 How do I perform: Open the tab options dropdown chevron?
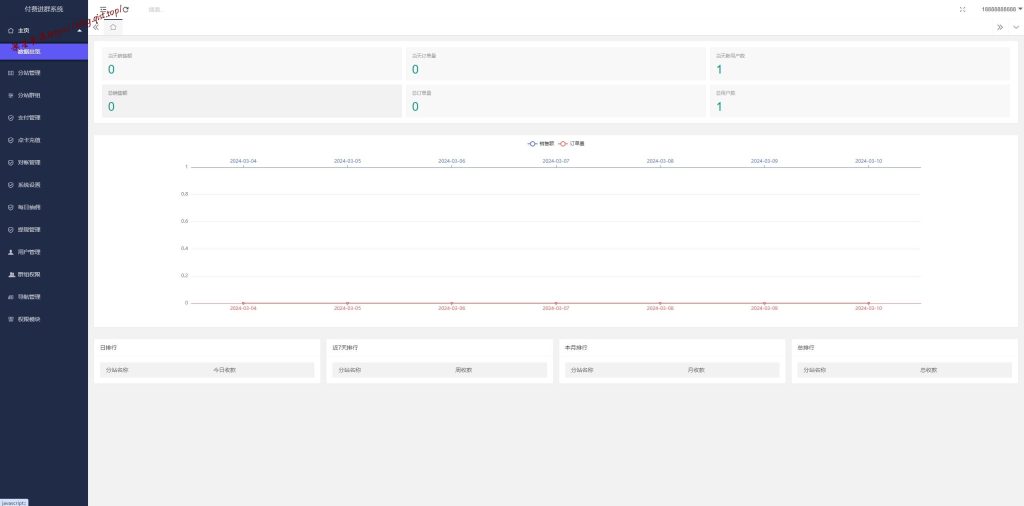tap(1016, 27)
